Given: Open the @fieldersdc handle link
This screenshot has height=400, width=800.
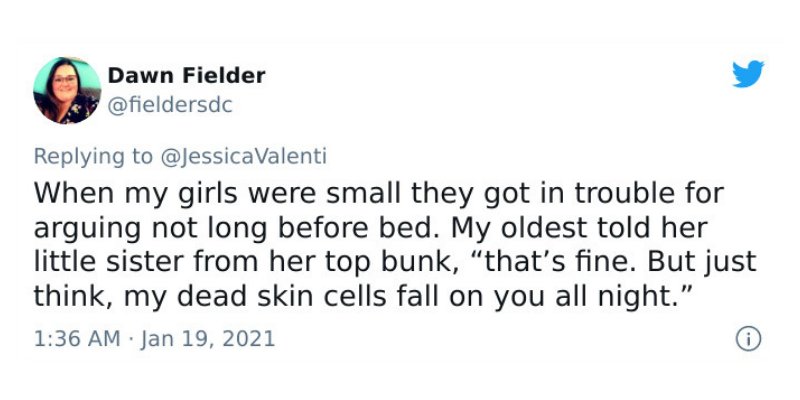Looking at the screenshot, I should (170, 106).
